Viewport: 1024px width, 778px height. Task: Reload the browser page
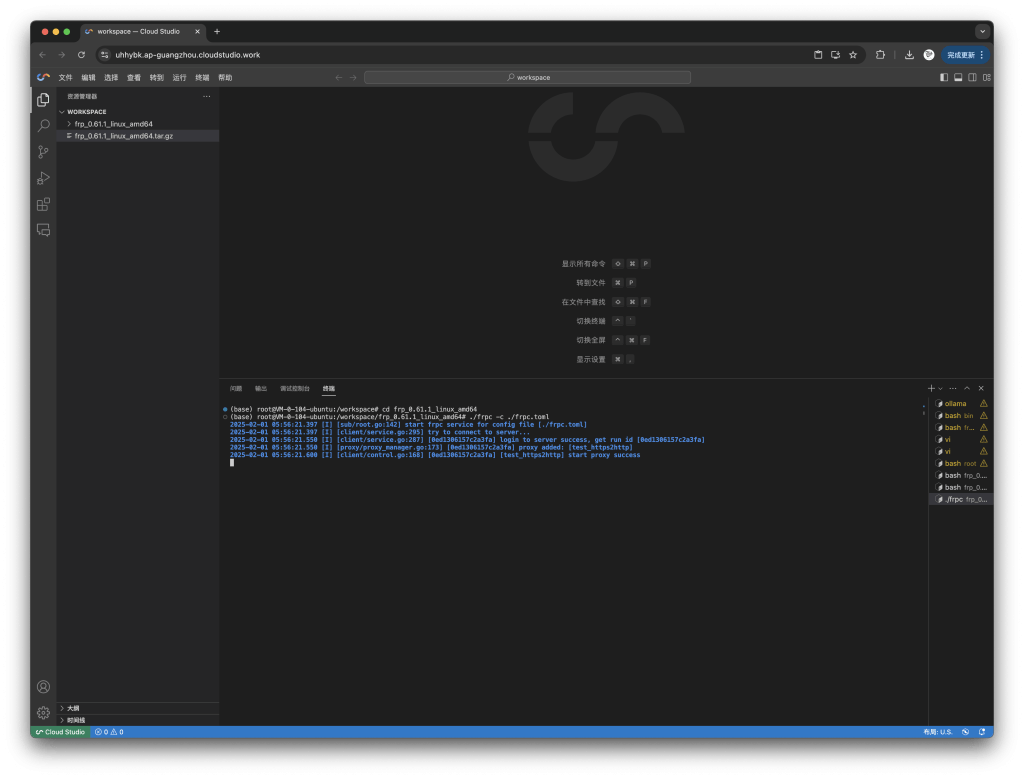(x=81, y=55)
